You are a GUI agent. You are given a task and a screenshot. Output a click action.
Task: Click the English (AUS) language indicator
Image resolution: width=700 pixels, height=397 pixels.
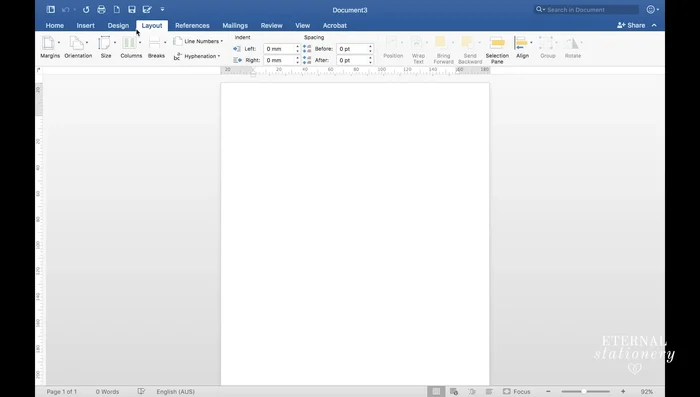tap(175, 392)
